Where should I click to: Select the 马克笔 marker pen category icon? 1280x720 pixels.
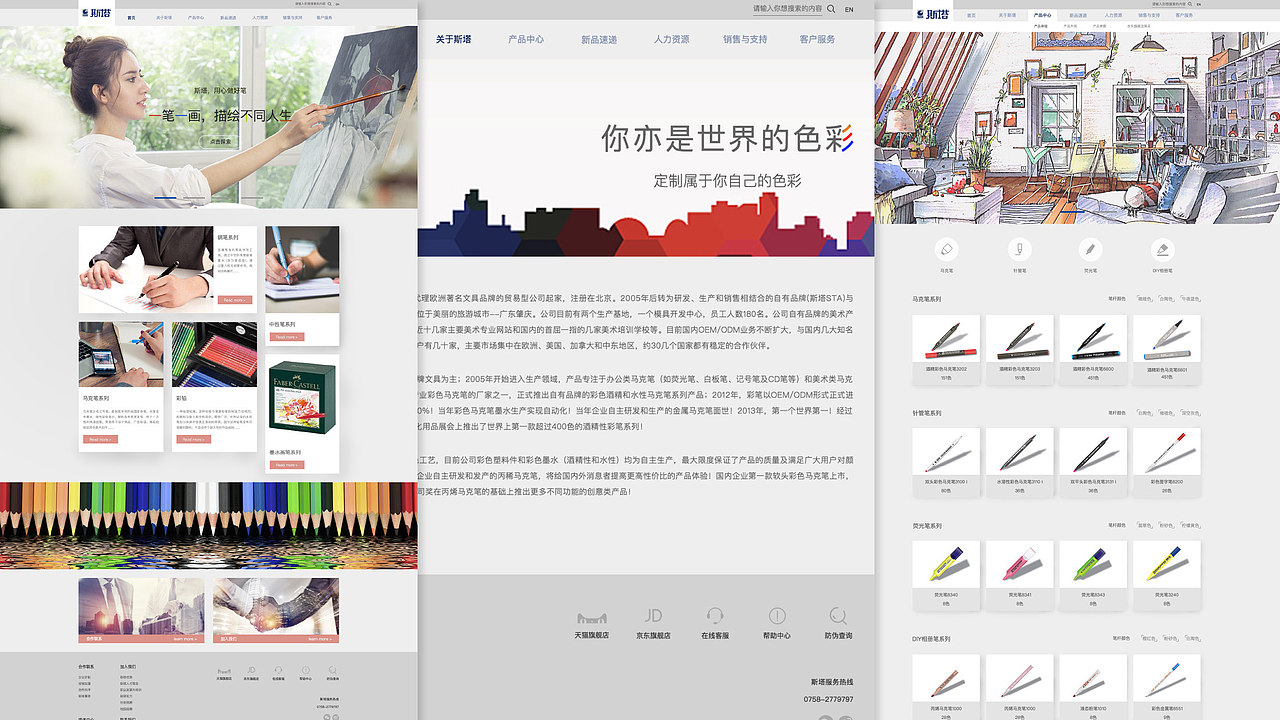(947, 248)
